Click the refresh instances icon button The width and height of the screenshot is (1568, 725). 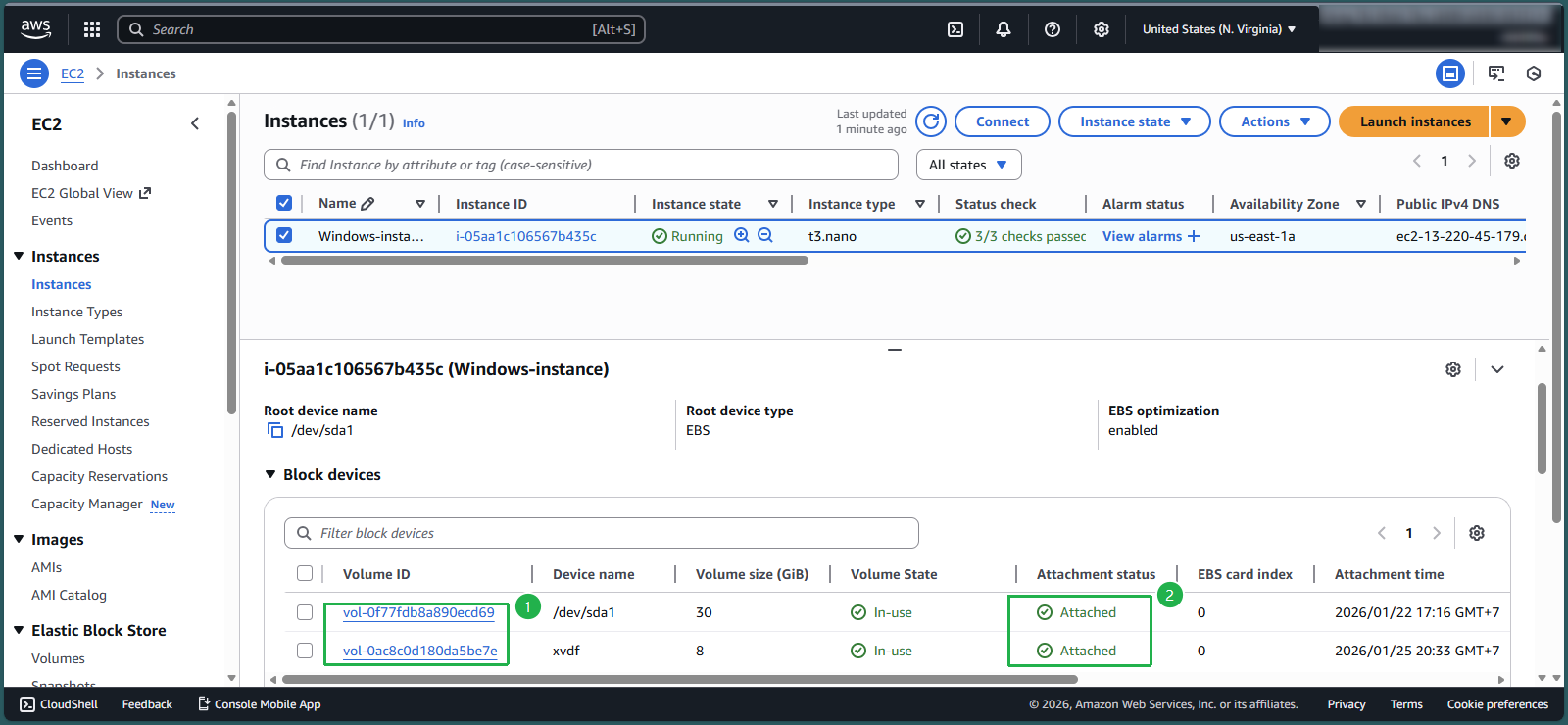click(931, 121)
